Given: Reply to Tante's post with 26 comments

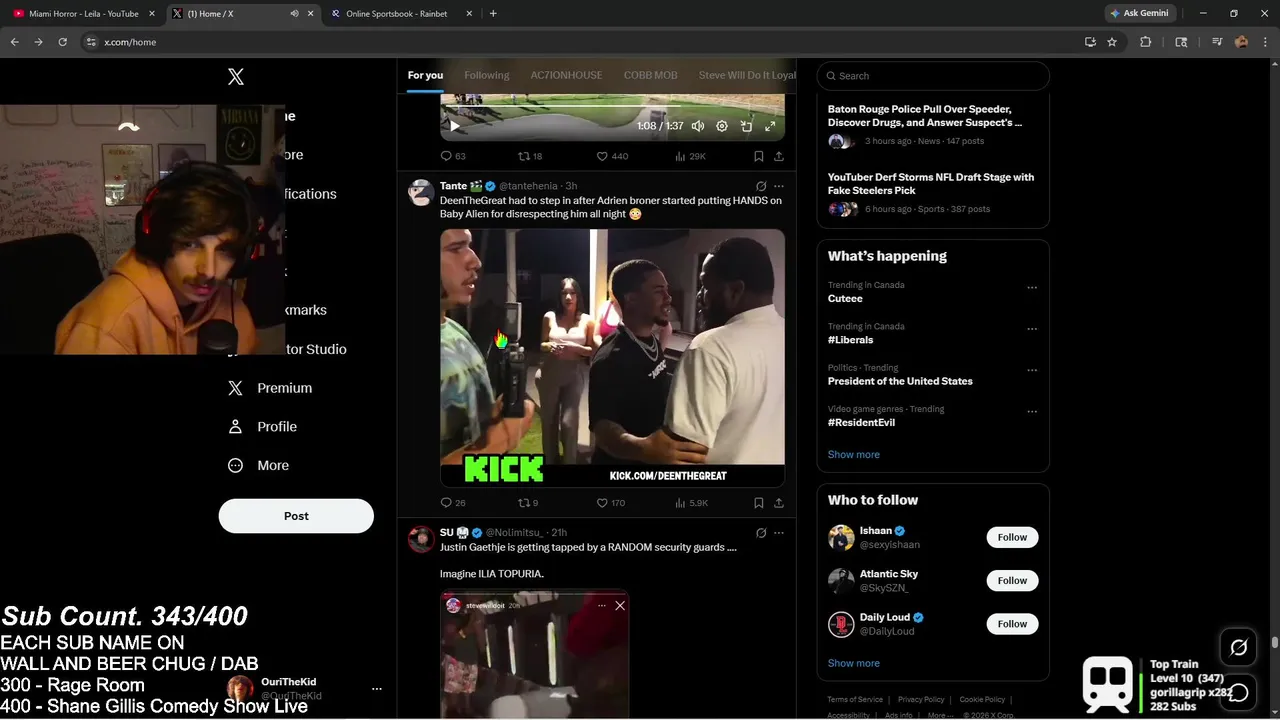Looking at the screenshot, I should click(453, 503).
